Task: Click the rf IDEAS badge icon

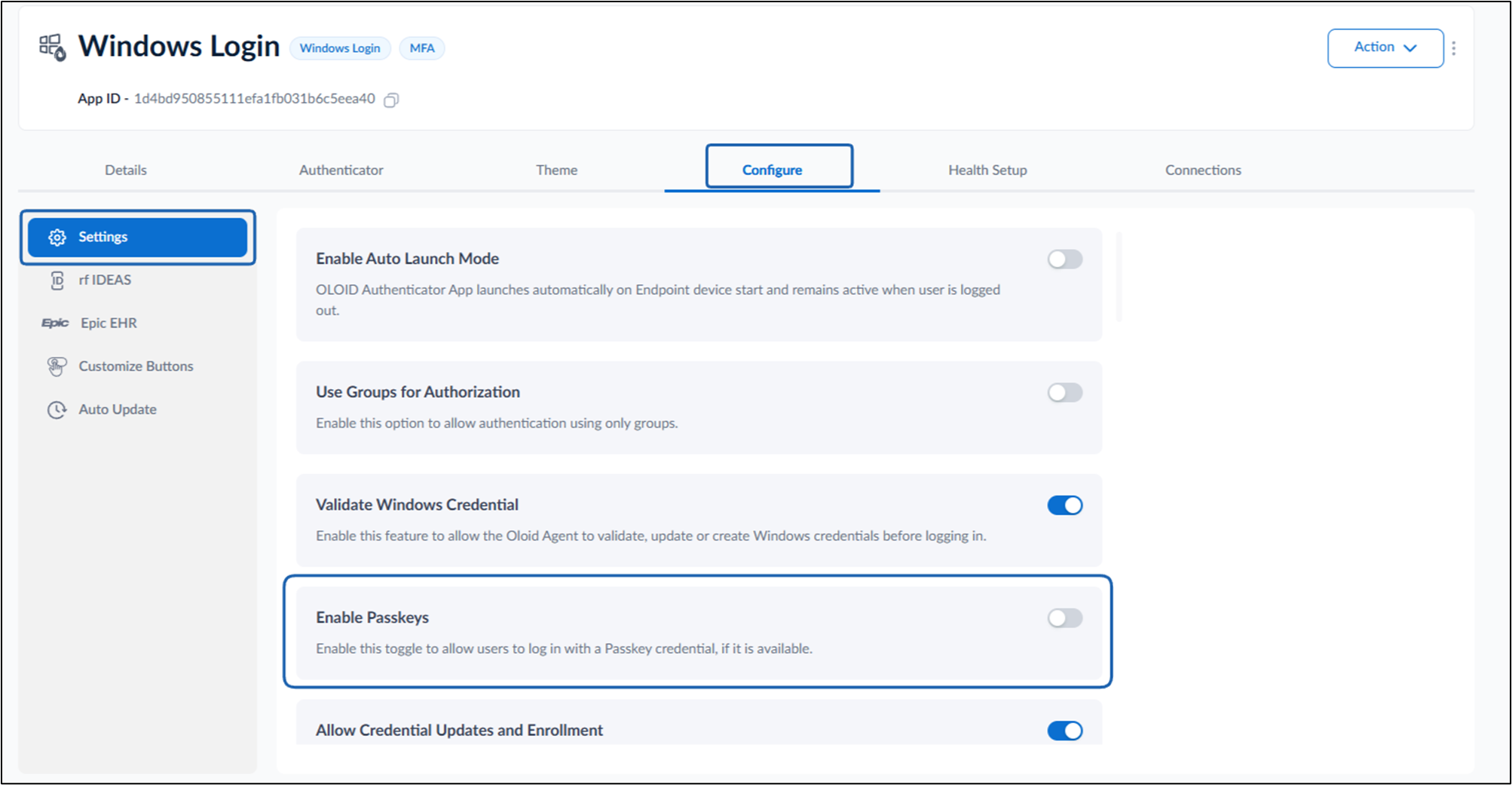Action: 57,281
